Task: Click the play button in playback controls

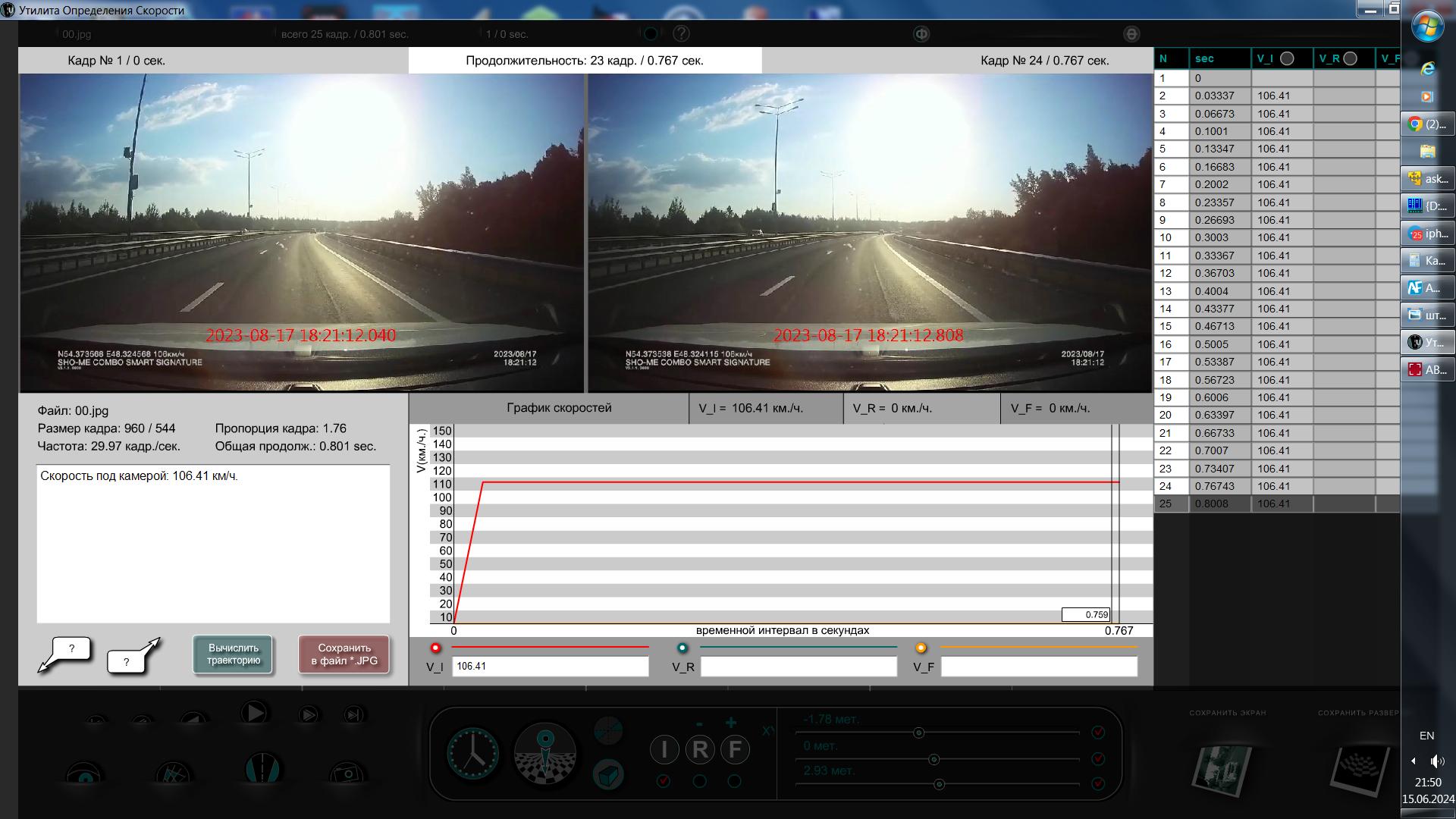Action: coord(254,713)
